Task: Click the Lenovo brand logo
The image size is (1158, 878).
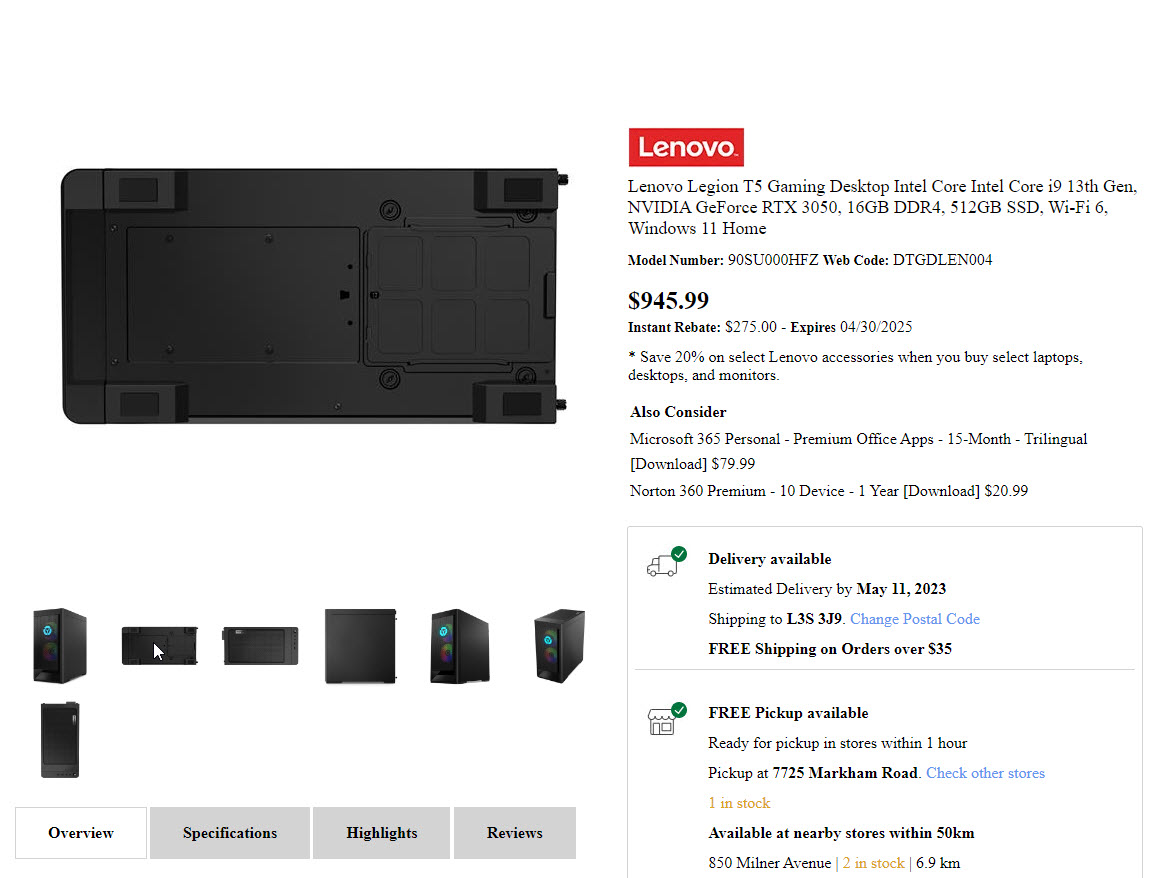Action: [x=685, y=147]
